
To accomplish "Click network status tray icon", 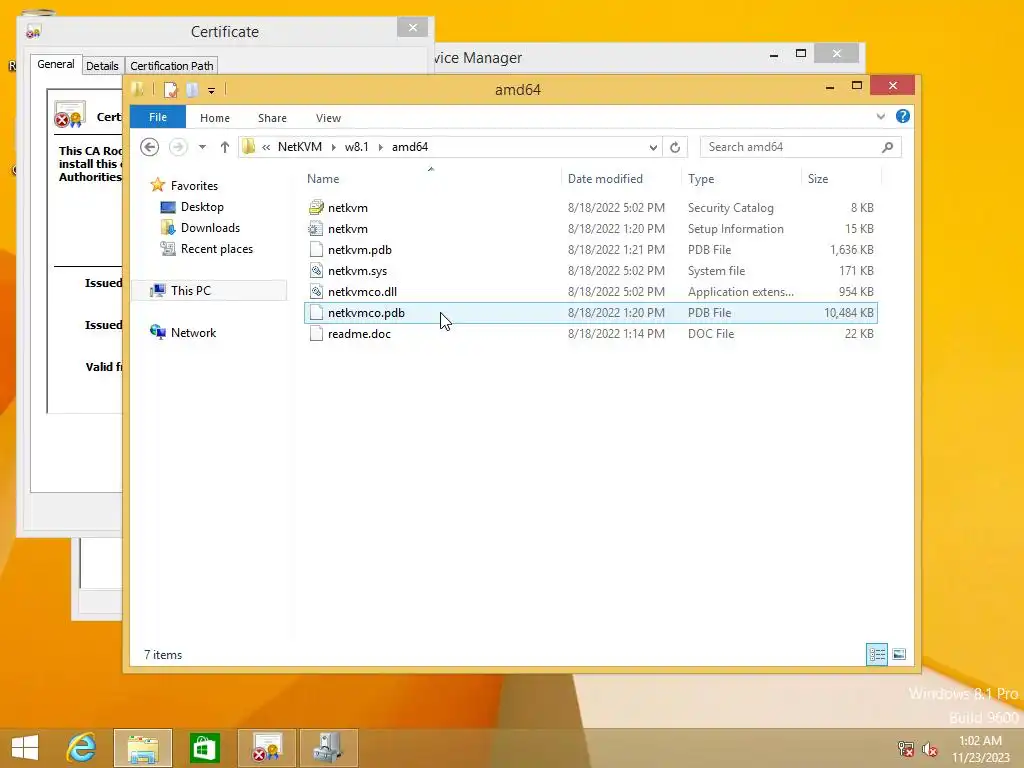I will point(906,748).
